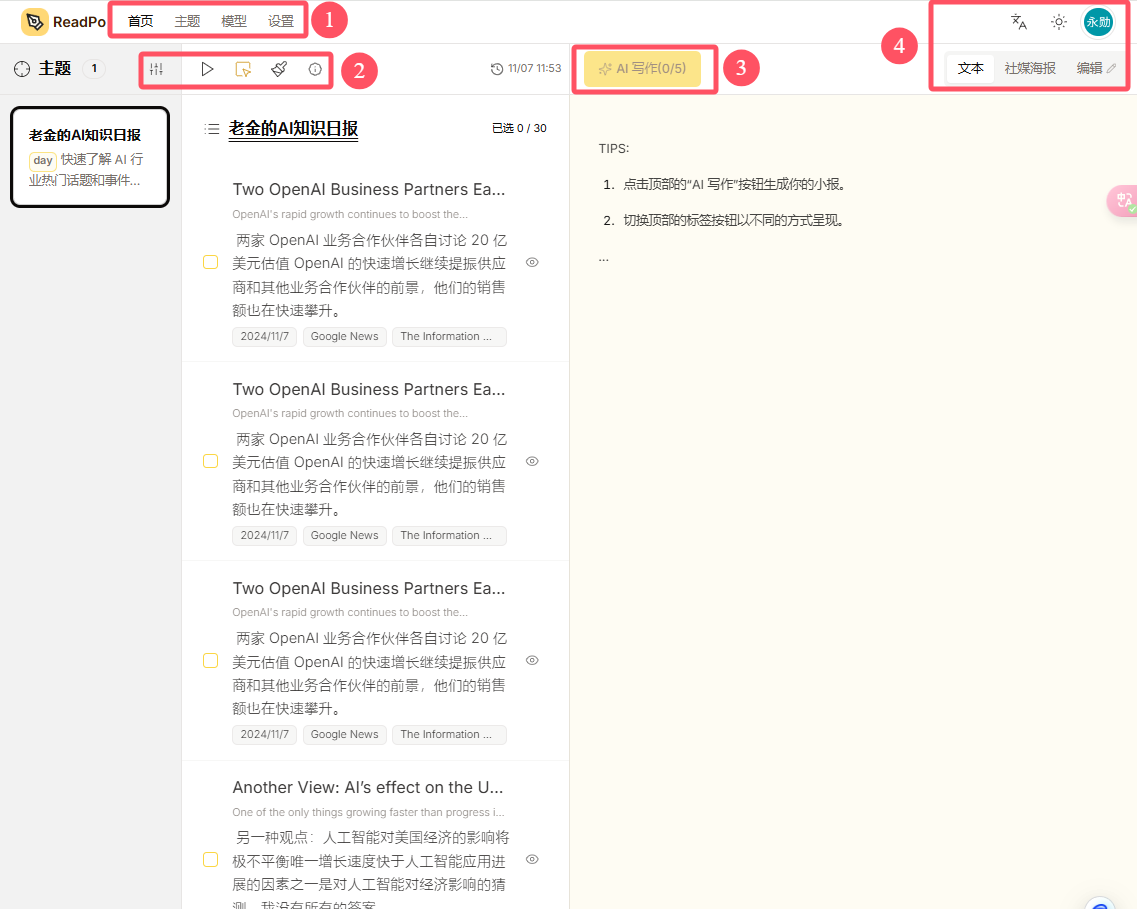The width and height of the screenshot is (1137, 909).
Task: Click the translate language icon
Action: [x=1019, y=22]
